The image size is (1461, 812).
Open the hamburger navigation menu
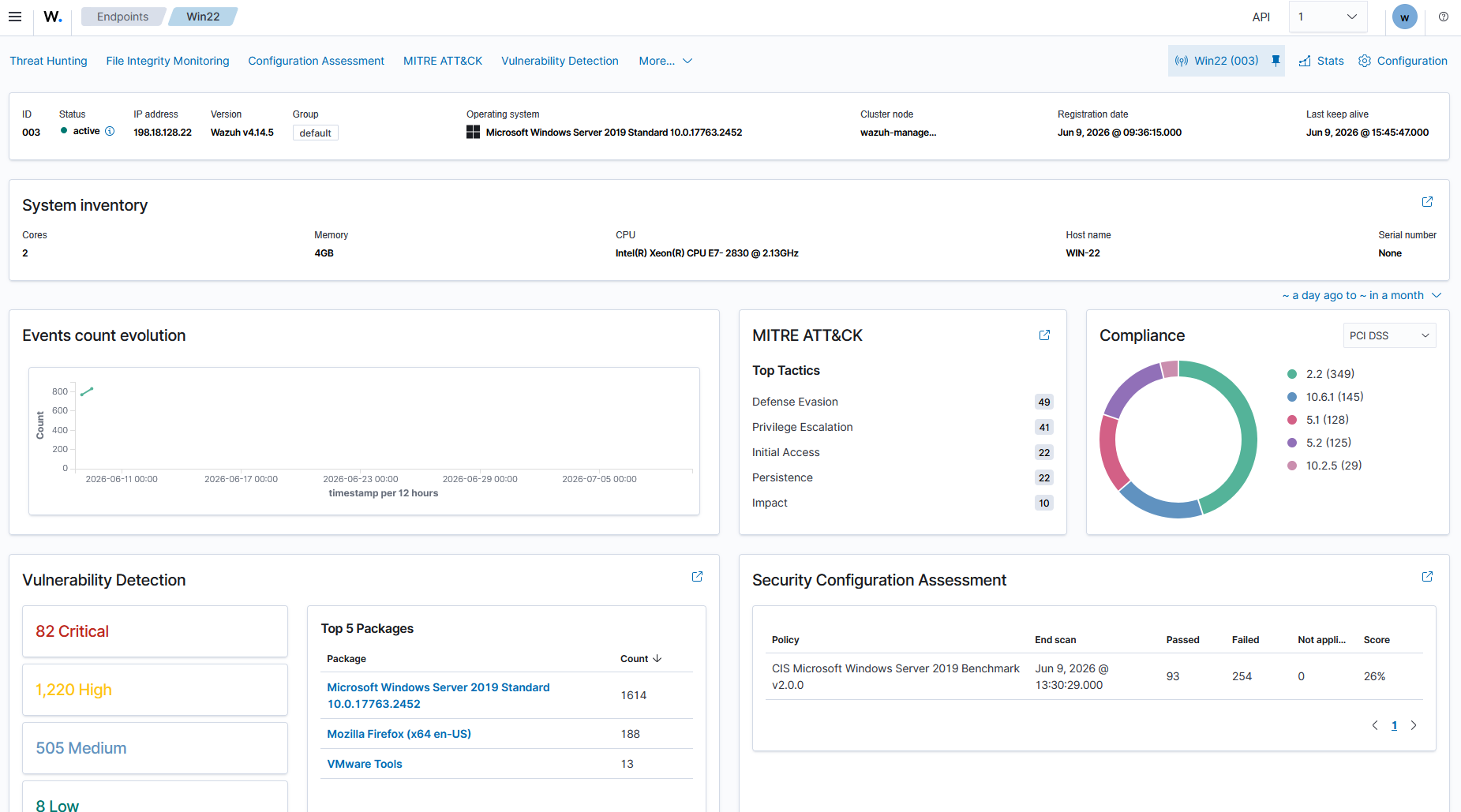click(x=15, y=17)
